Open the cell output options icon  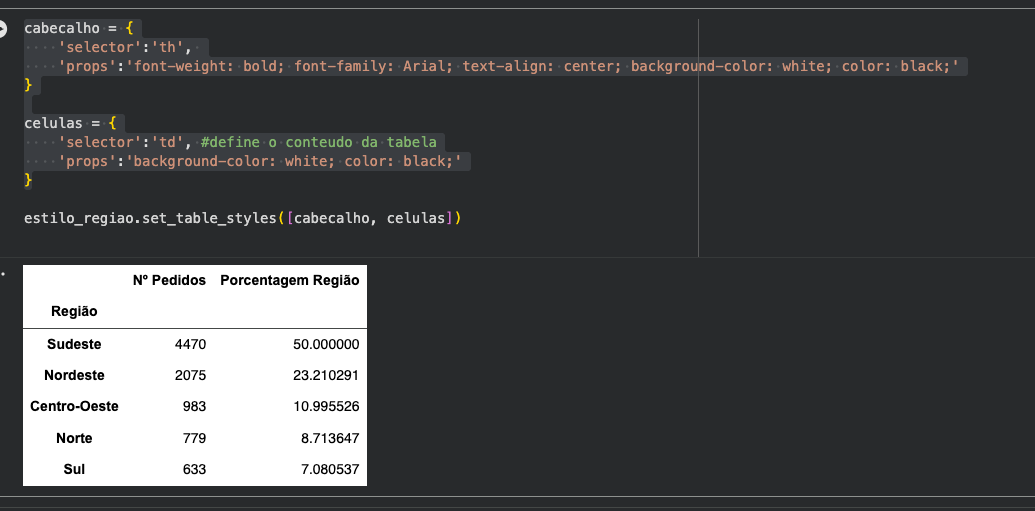(4, 271)
